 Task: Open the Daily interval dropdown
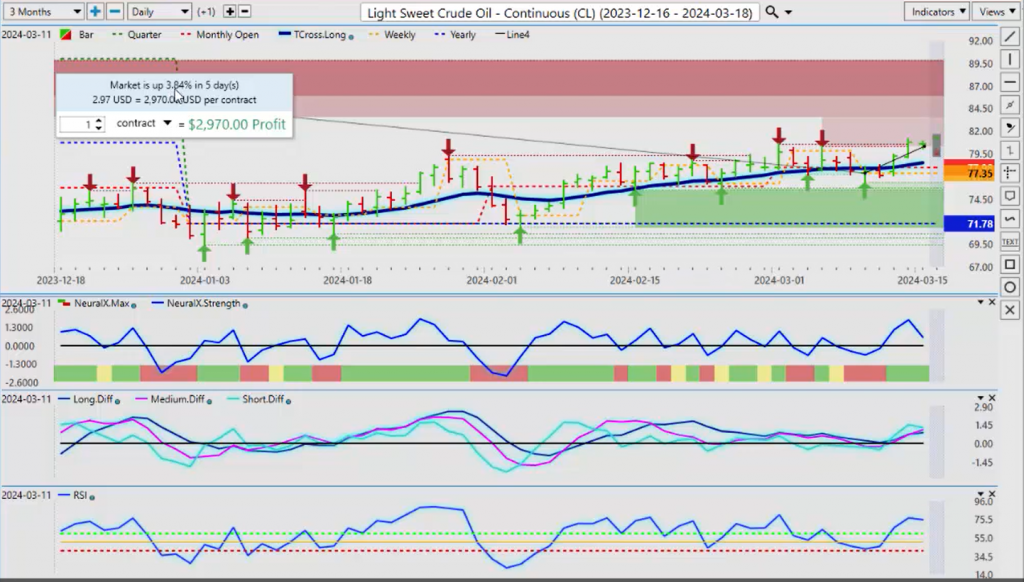pos(159,12)
